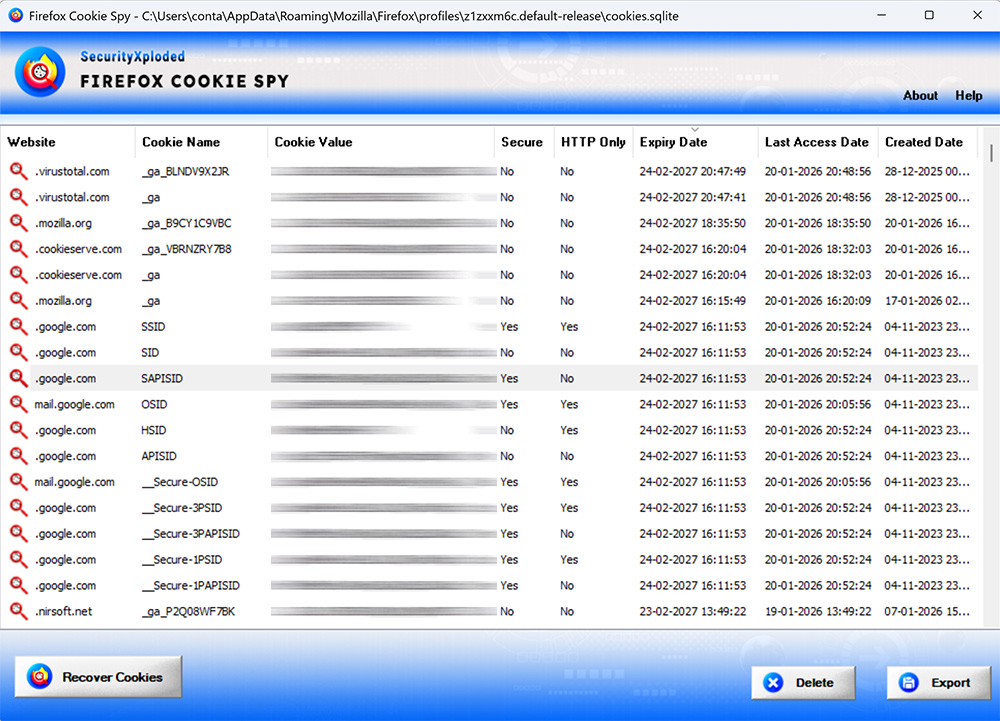Open the Help menu

point(968,96)
